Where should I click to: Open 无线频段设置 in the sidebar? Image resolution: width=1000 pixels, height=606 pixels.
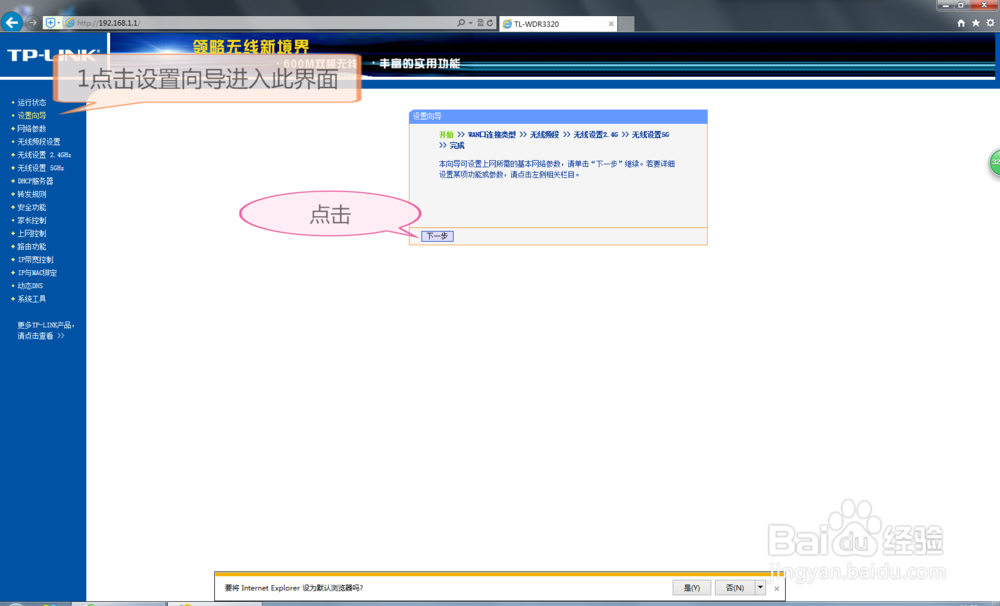pyautogui.click(x=38, y=142)
